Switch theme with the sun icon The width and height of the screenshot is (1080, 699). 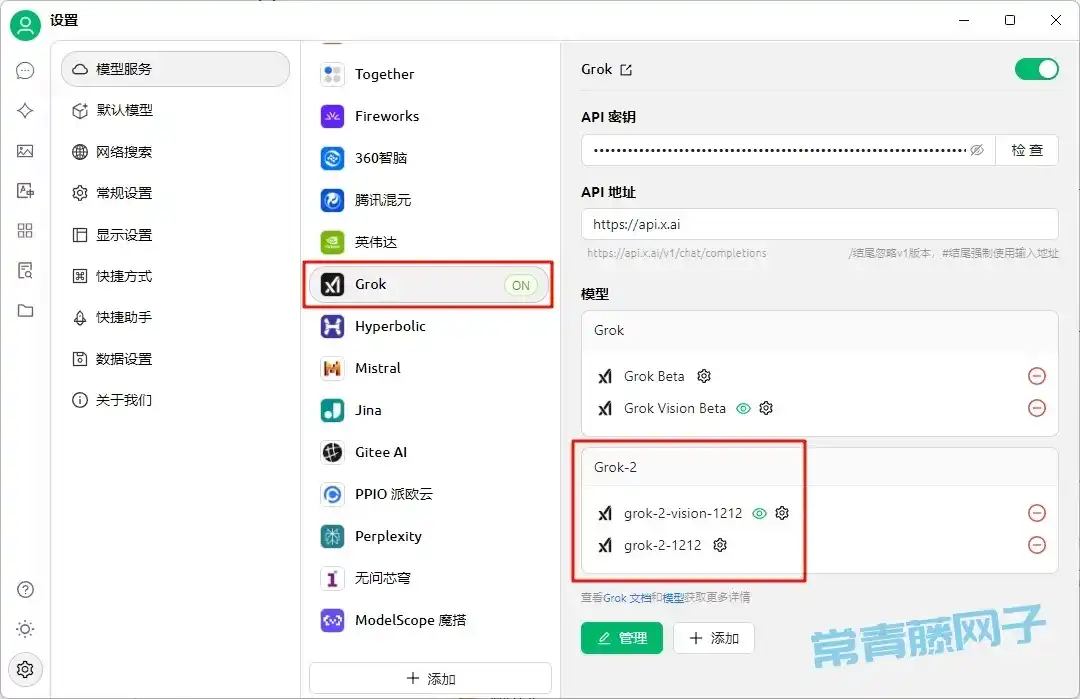click(x=25, y=629)
